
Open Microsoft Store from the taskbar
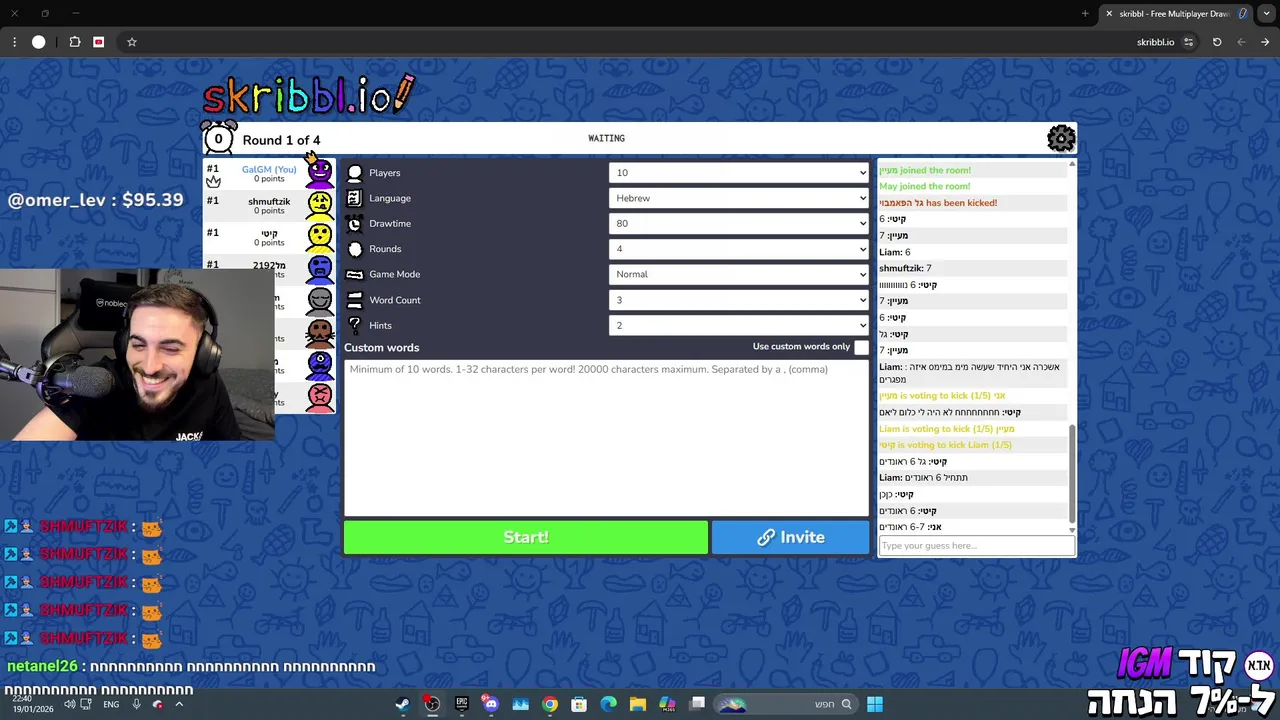(x=579, y=704)
